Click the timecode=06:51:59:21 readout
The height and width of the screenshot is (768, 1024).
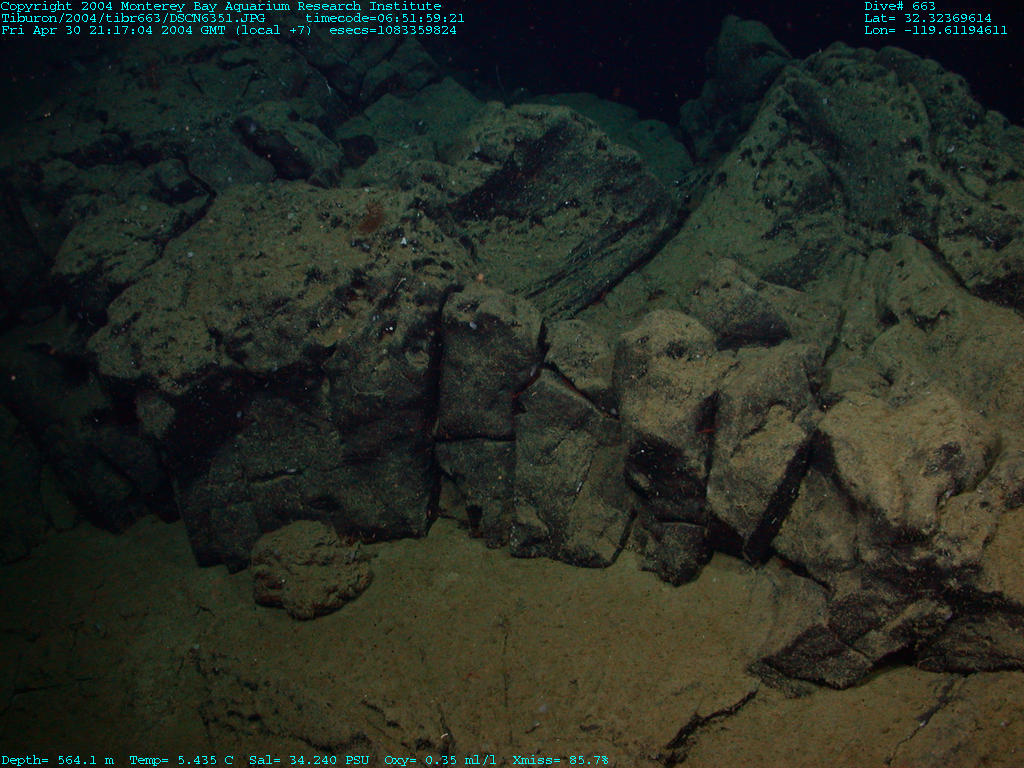(385, 18)
